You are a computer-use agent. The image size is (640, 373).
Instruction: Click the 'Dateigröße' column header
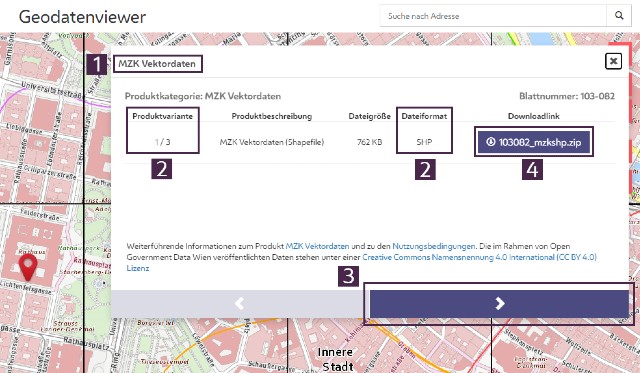pyautogui.click(x=369, y=116)
